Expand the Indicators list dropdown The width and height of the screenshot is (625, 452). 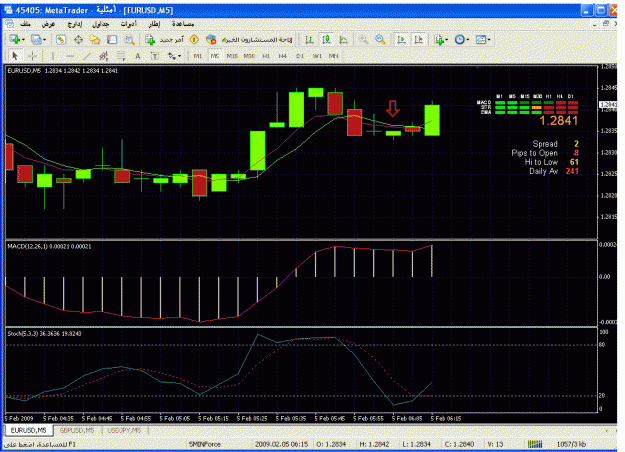[x=446, y=40]
